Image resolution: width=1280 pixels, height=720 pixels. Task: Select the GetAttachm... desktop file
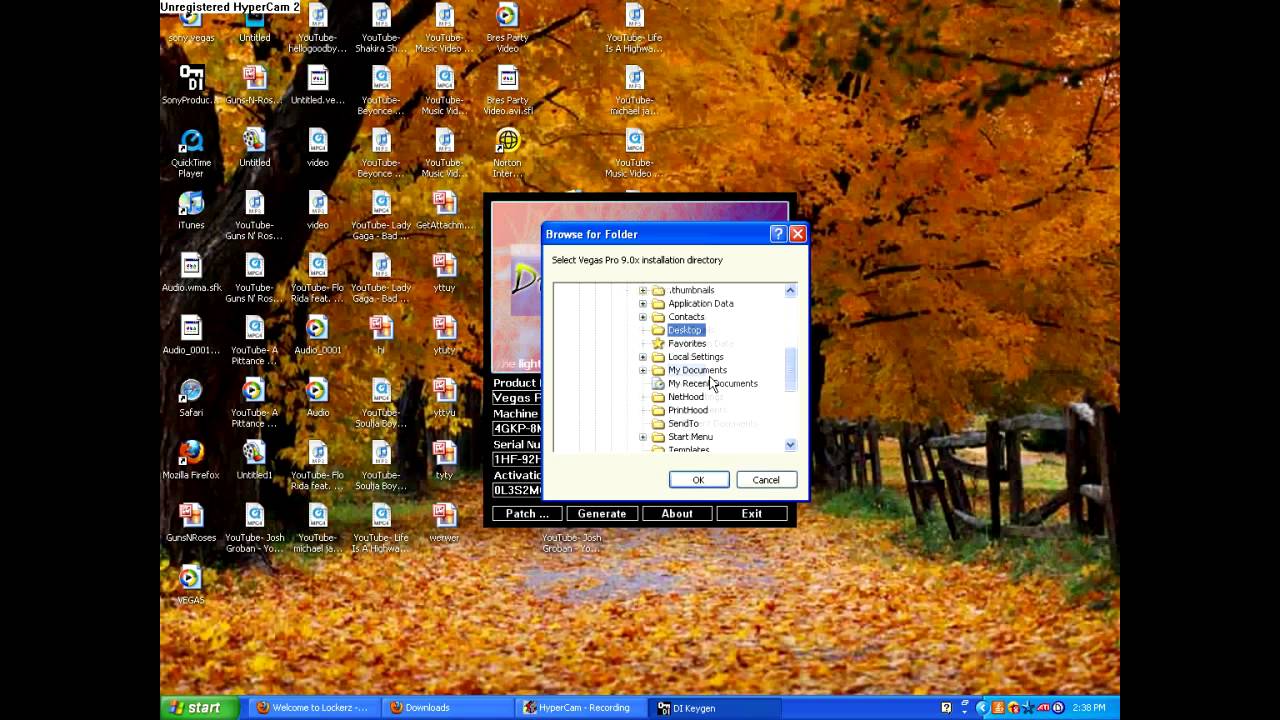444,210
